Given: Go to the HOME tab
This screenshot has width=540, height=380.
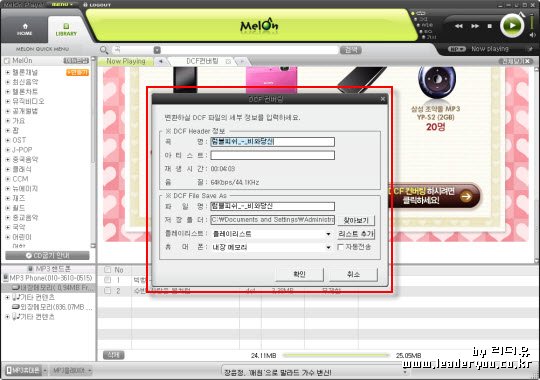Looking at the screenshot, I should pos(24,30).
